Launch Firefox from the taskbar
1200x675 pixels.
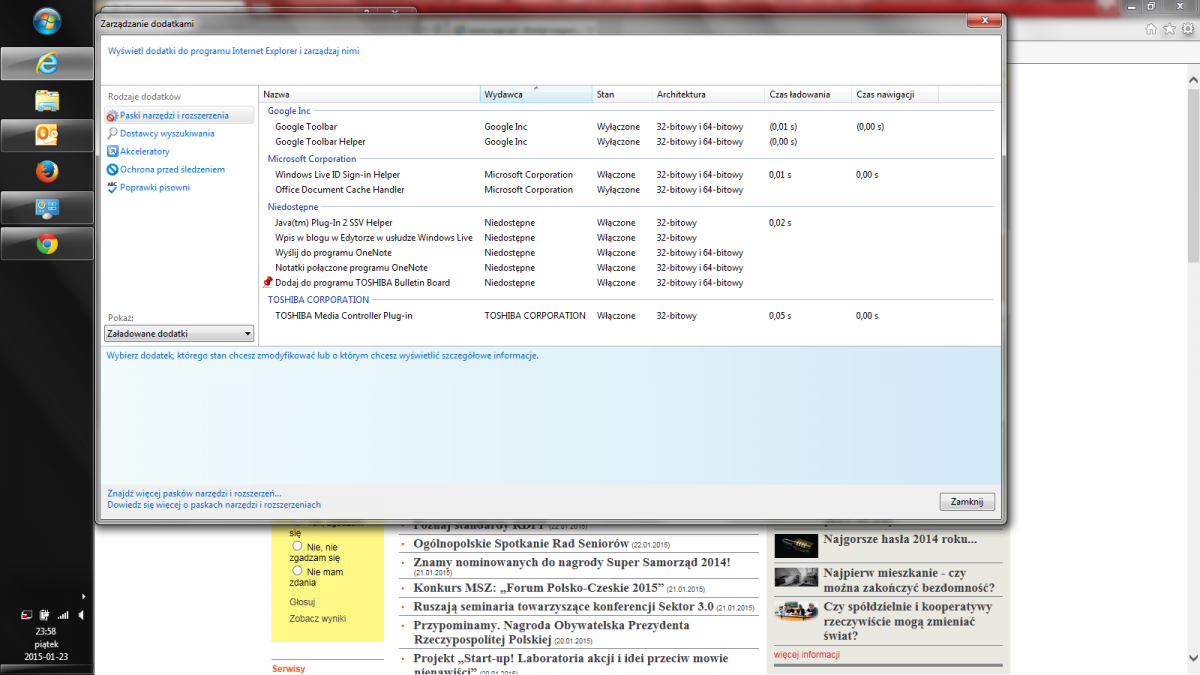[x=46, y=172]
